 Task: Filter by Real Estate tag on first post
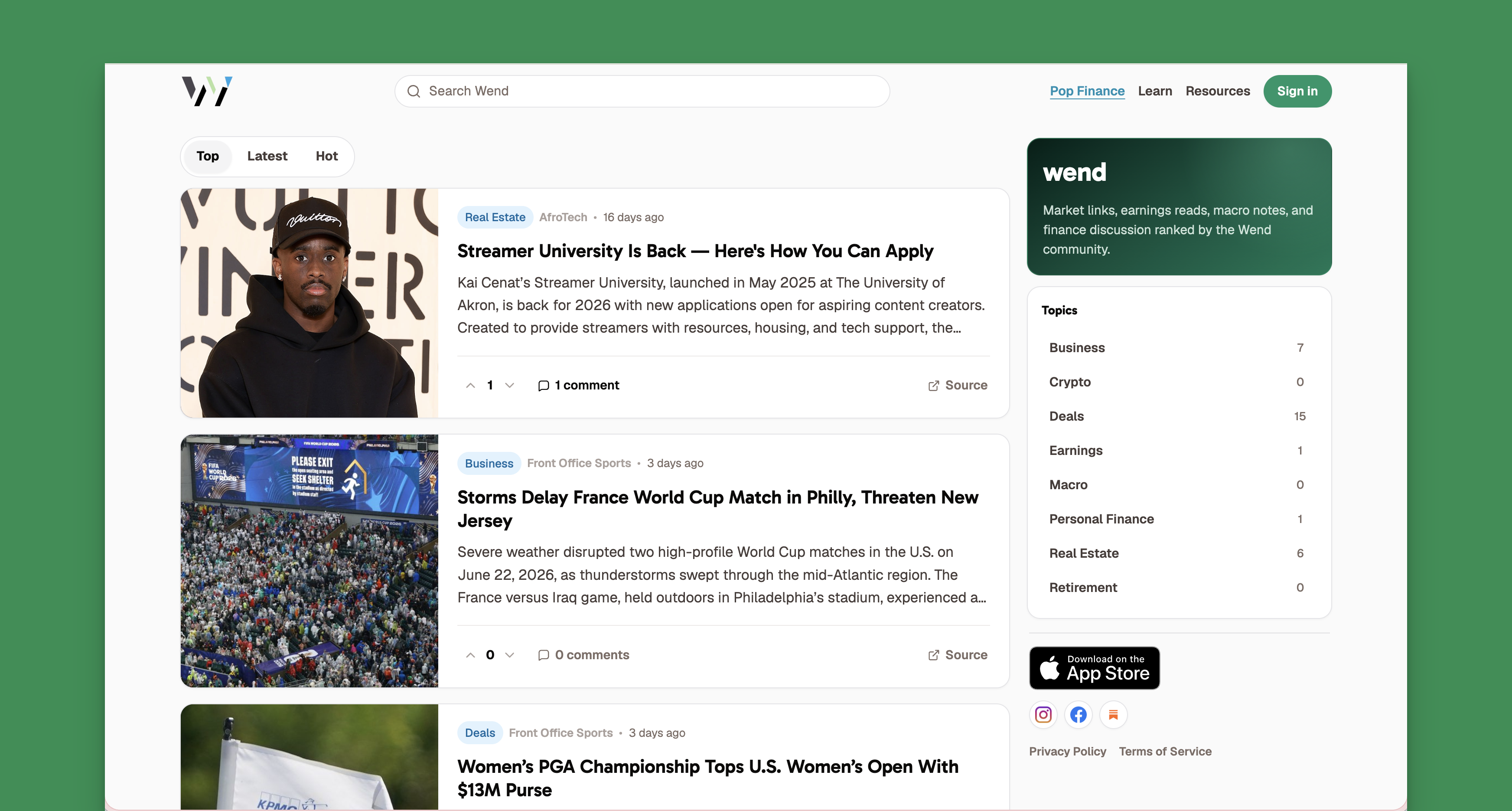pyautogui.click(x=495, y=217)
